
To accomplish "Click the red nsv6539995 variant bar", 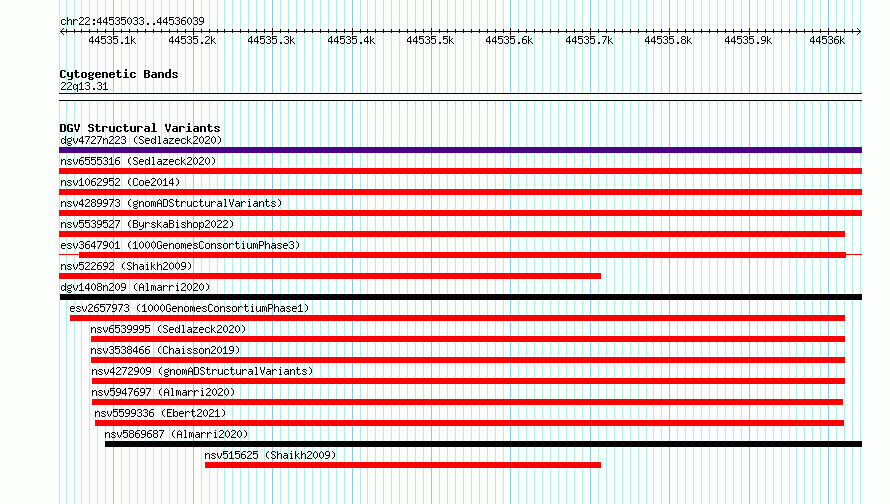I will (x=468, y=339).
